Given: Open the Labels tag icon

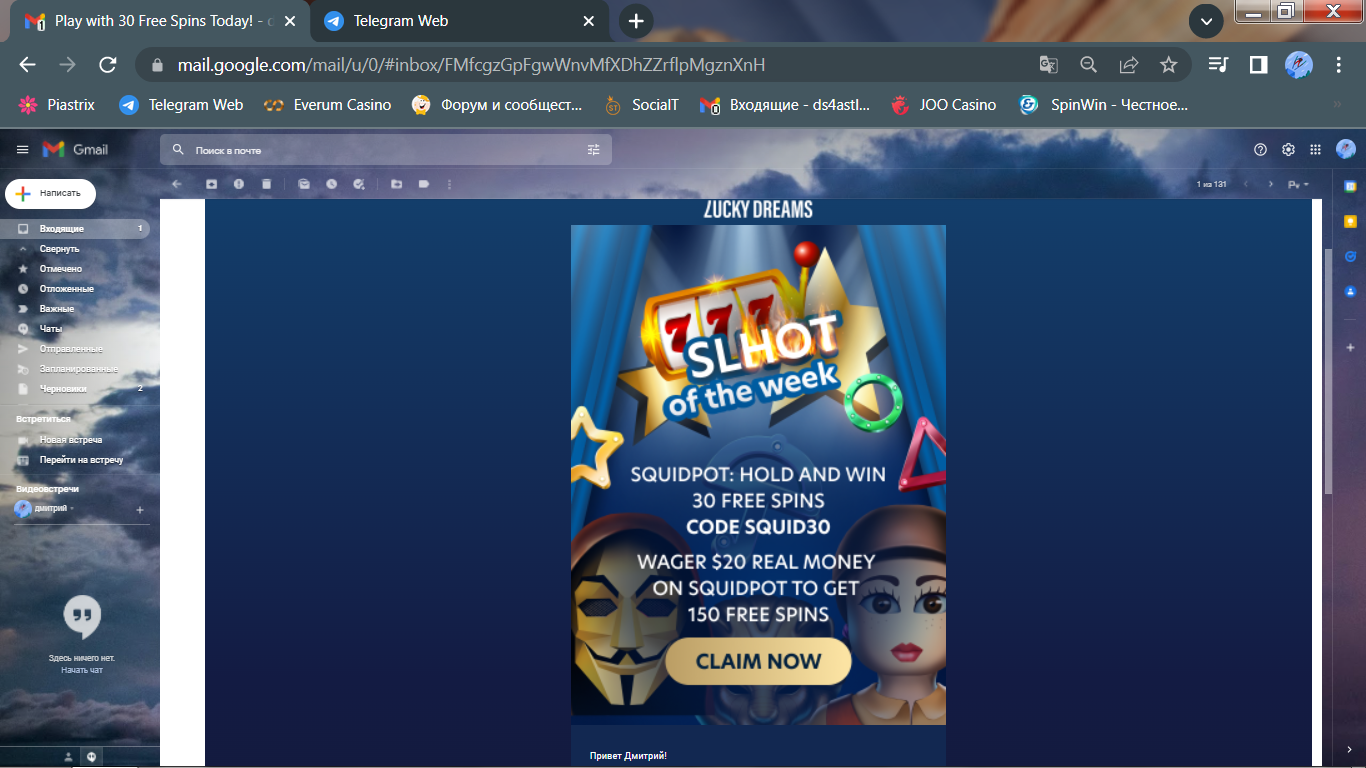Looking at the screenshot, I should 424,184.
